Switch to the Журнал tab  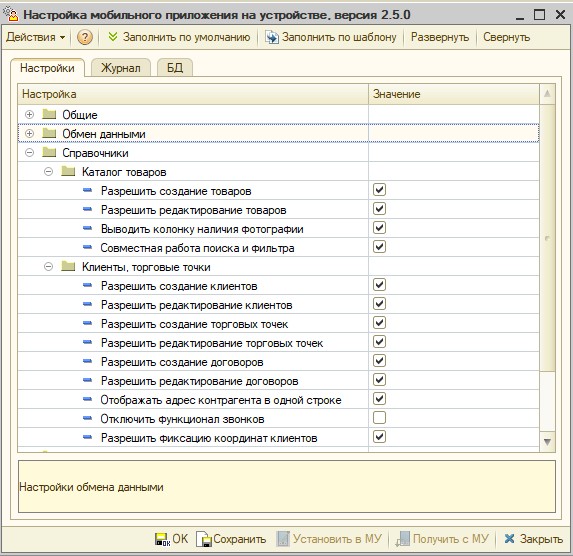[121, 68]
